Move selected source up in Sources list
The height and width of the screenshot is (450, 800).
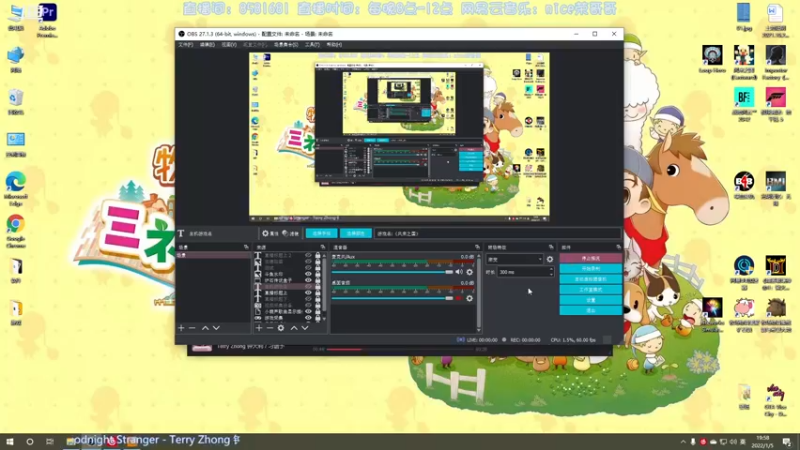click(x=294, y=328)
